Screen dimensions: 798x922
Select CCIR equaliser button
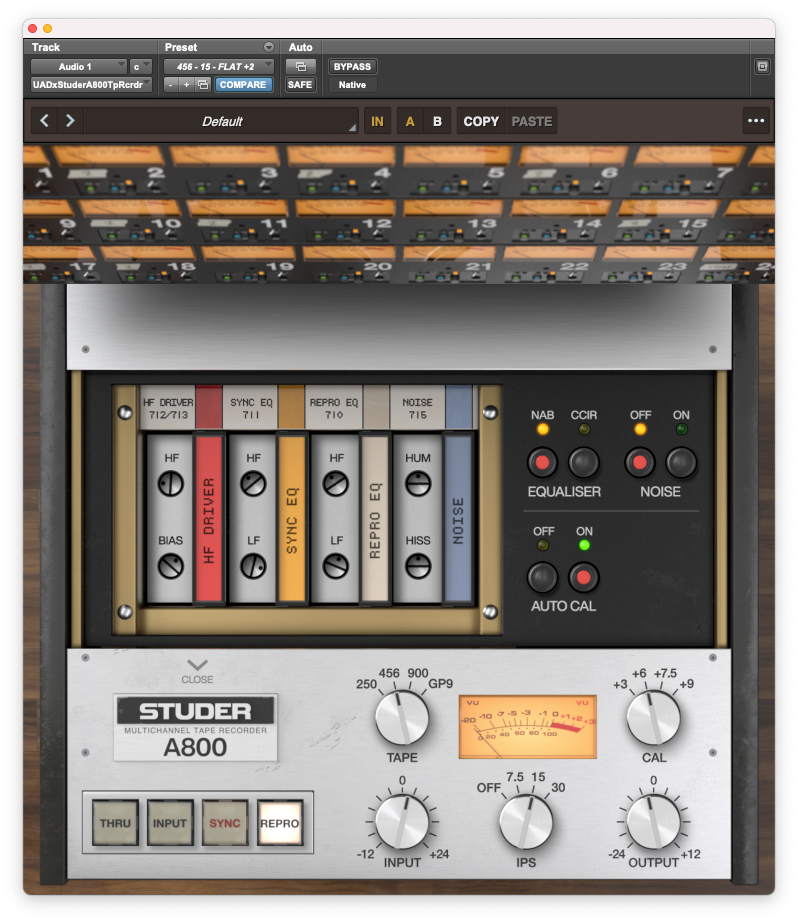[583, 463]
